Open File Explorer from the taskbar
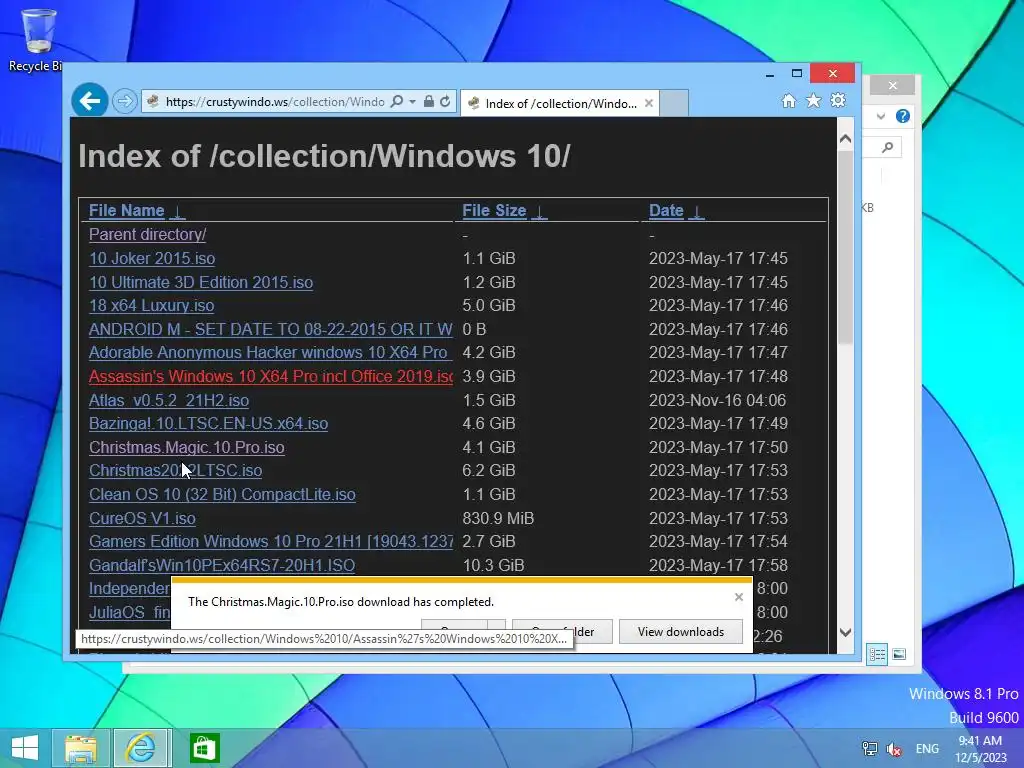The height and width of the screenshot is (768, 1024). (81, 748)
